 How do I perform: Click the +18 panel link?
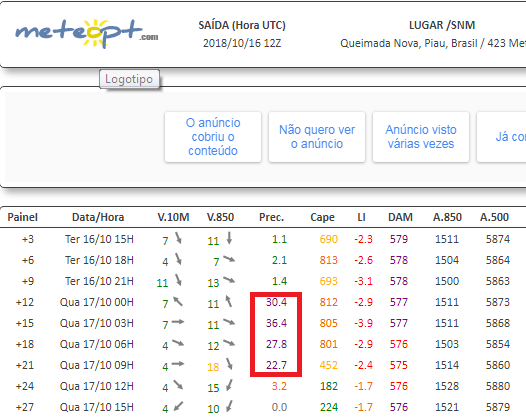(25, 344)
